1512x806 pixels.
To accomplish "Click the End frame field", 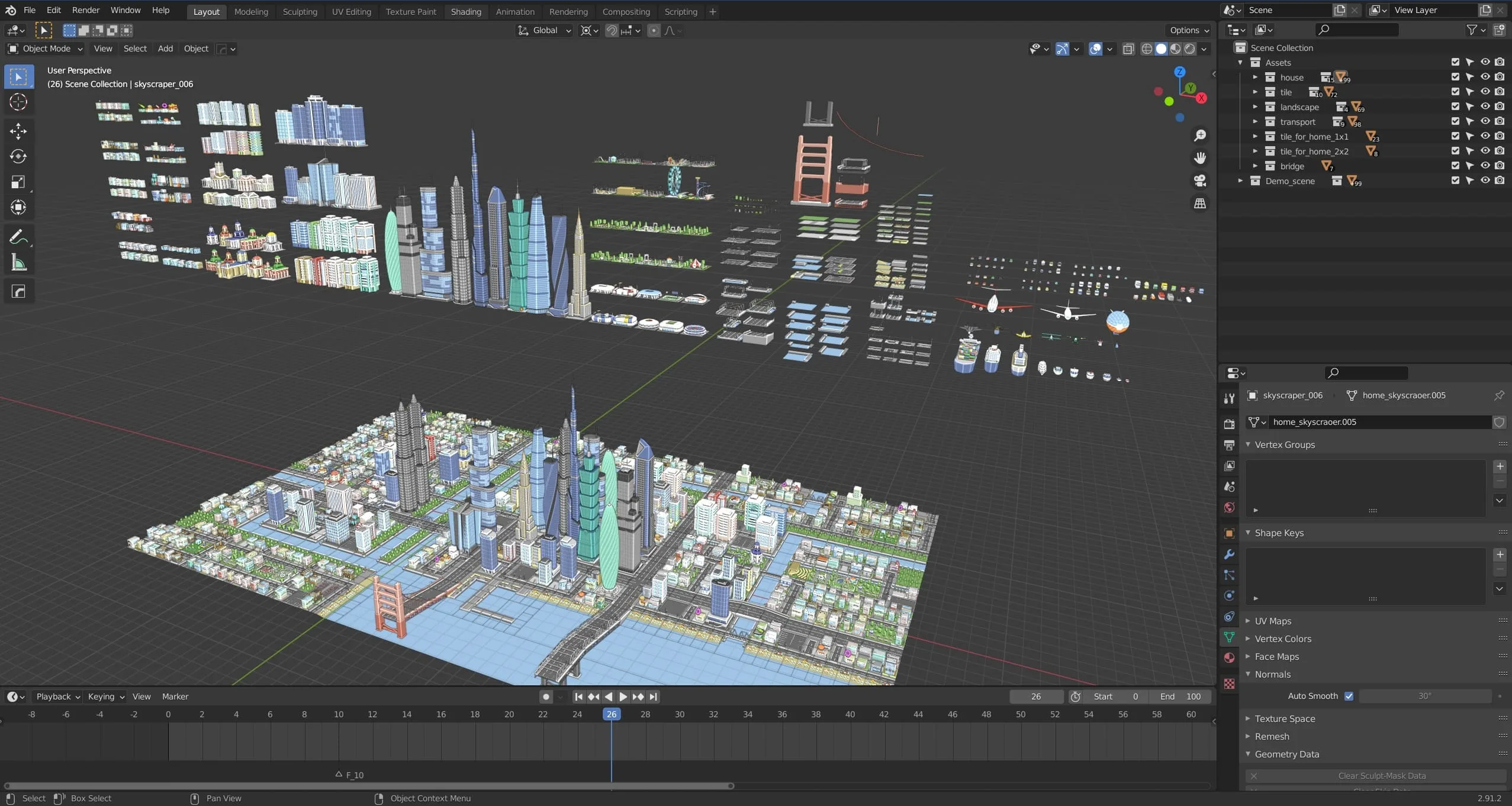I will [x=1180, y=697].
